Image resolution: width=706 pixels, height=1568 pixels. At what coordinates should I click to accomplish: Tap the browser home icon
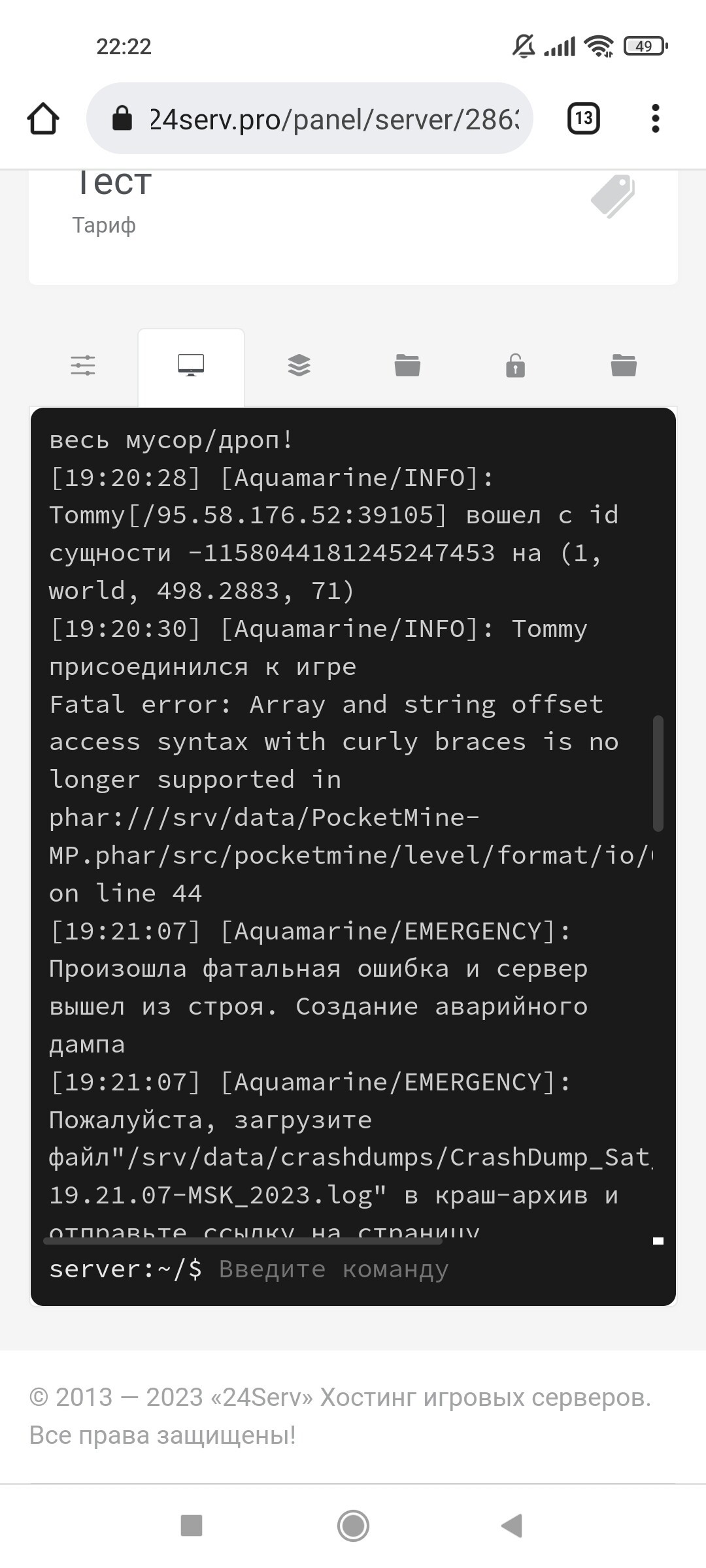[43, 118]
